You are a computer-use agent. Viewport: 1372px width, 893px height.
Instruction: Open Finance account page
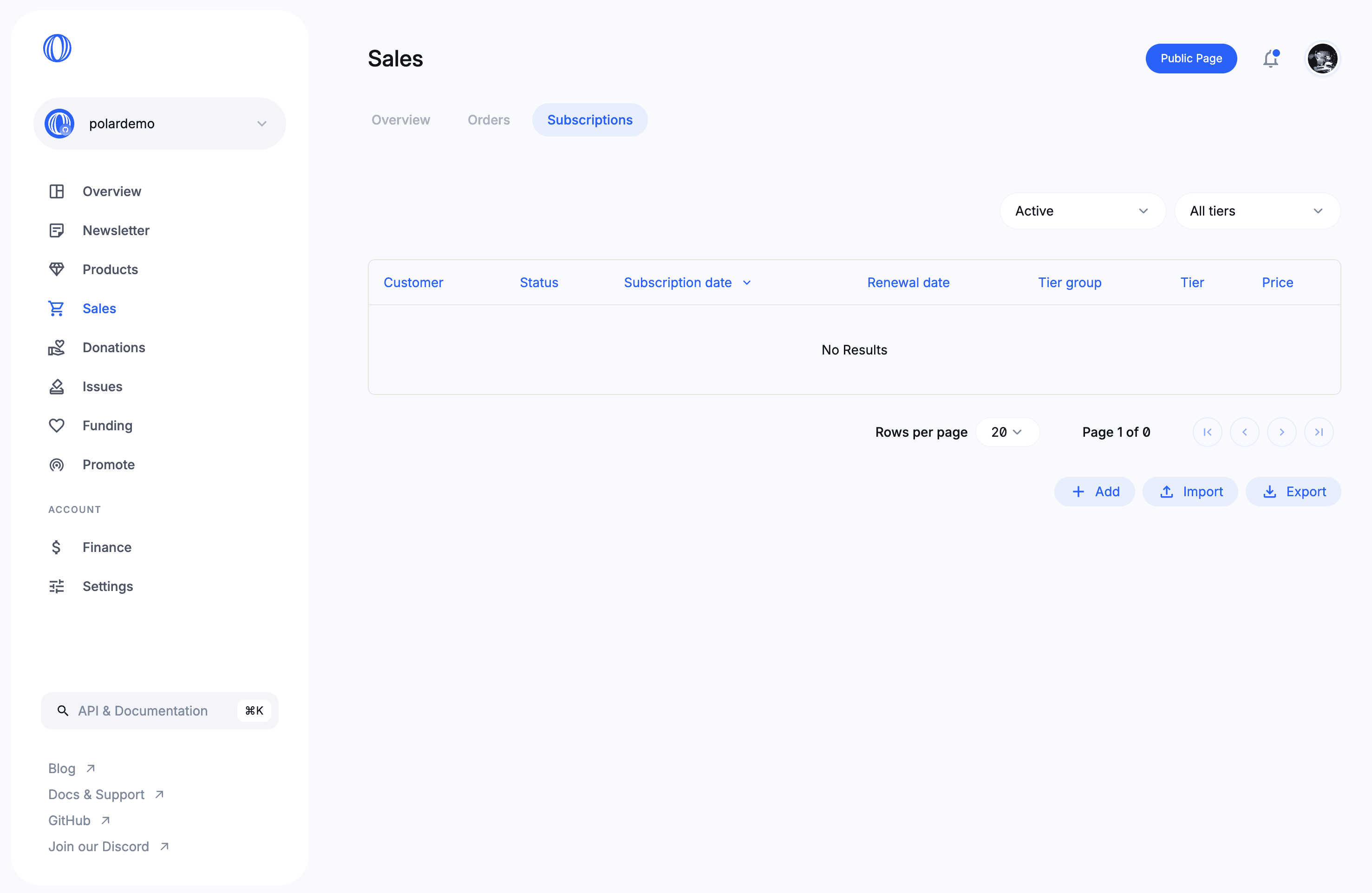(x=107, y=547)
